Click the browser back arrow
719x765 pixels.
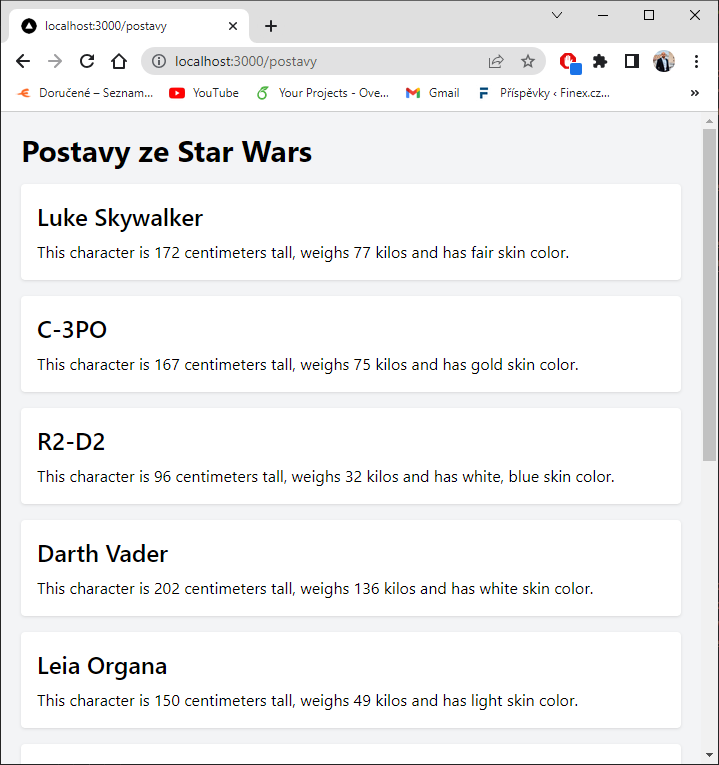coord(23,61)
